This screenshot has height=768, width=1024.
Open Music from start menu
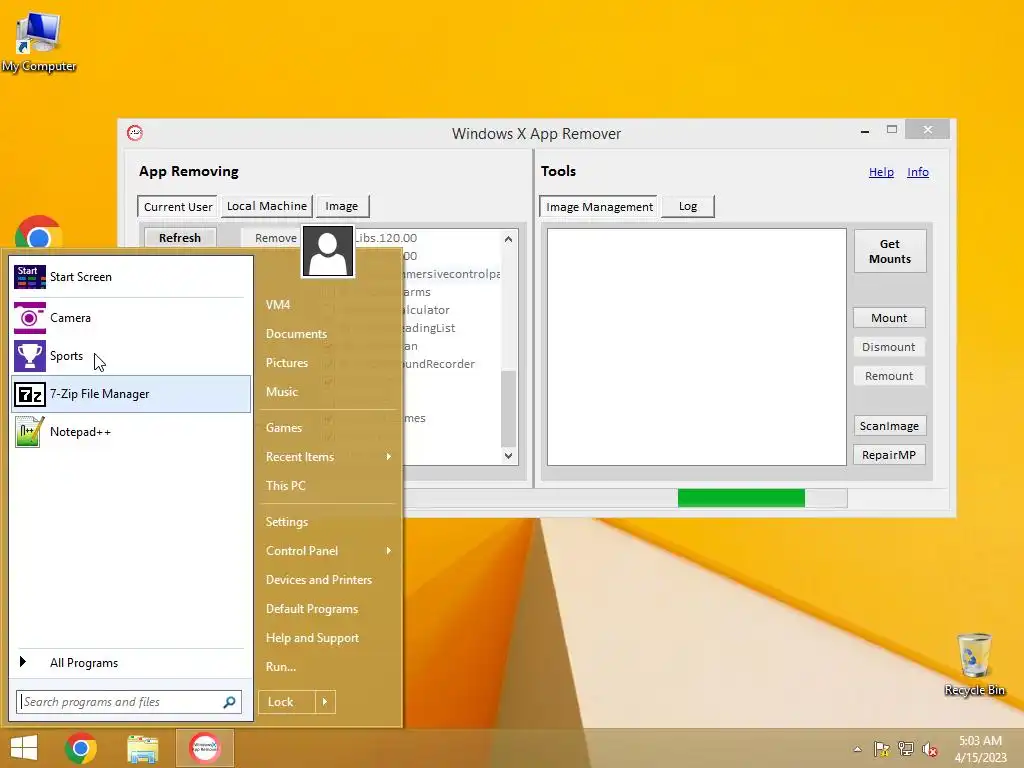[281, 392]
